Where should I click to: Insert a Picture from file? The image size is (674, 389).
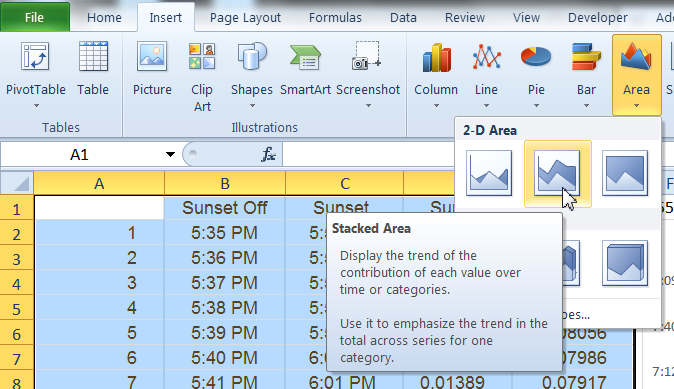tap(152, 68)
